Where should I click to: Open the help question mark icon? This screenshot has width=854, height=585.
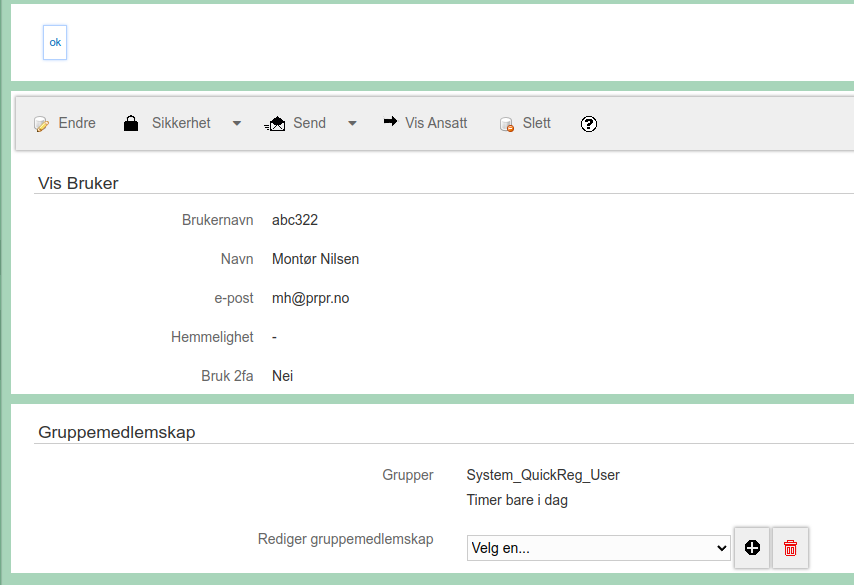coord(589,124)
